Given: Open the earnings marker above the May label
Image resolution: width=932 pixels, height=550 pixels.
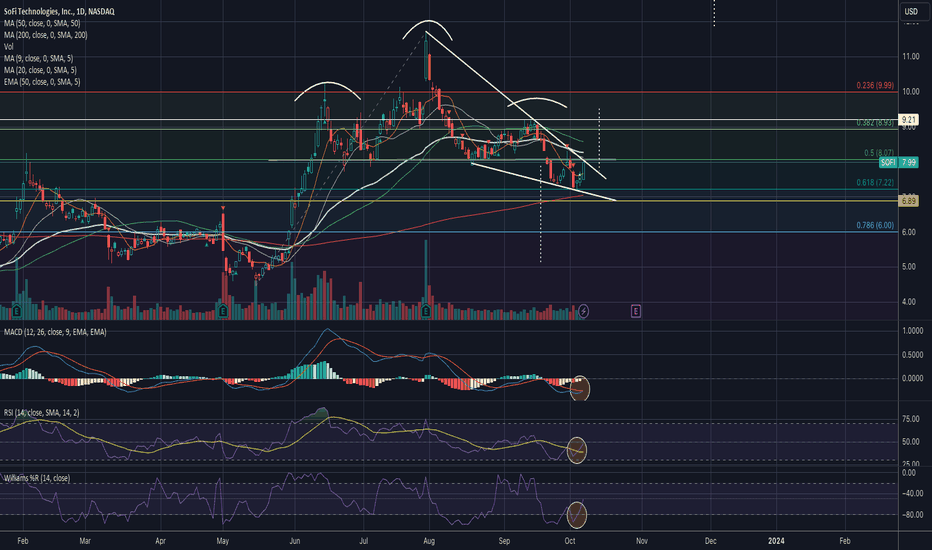Looking at the screenshot, I should (x=223, y=311).
